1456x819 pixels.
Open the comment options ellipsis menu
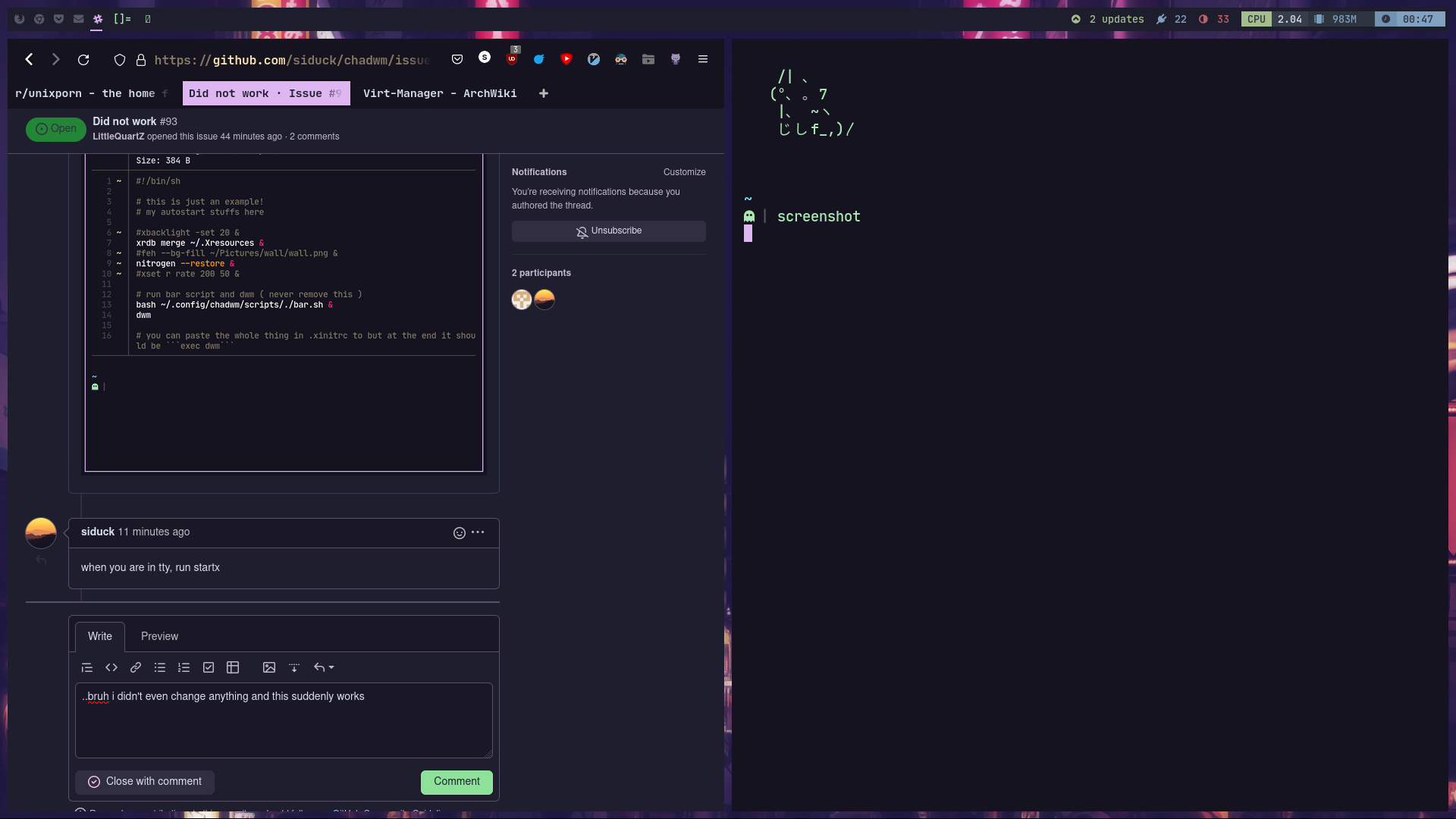pyautogui.click(x=477, y=532)
